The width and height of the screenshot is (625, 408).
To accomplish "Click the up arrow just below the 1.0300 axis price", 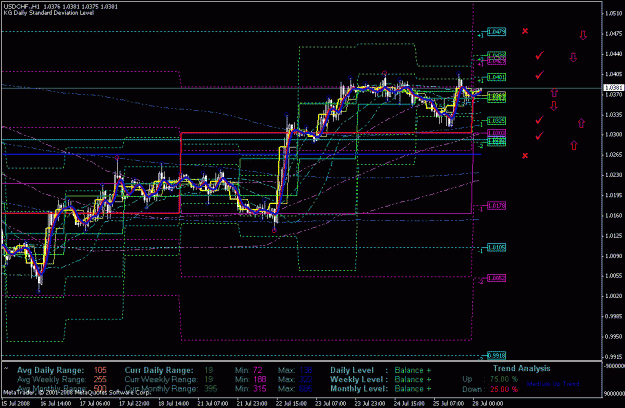I will 574,145.
